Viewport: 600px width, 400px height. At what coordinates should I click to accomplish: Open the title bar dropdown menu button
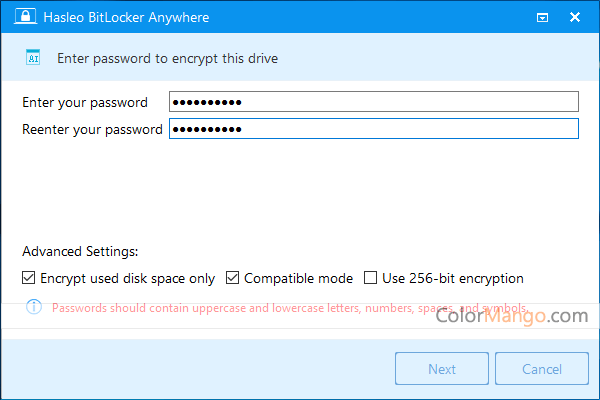[x=542, y=17]
